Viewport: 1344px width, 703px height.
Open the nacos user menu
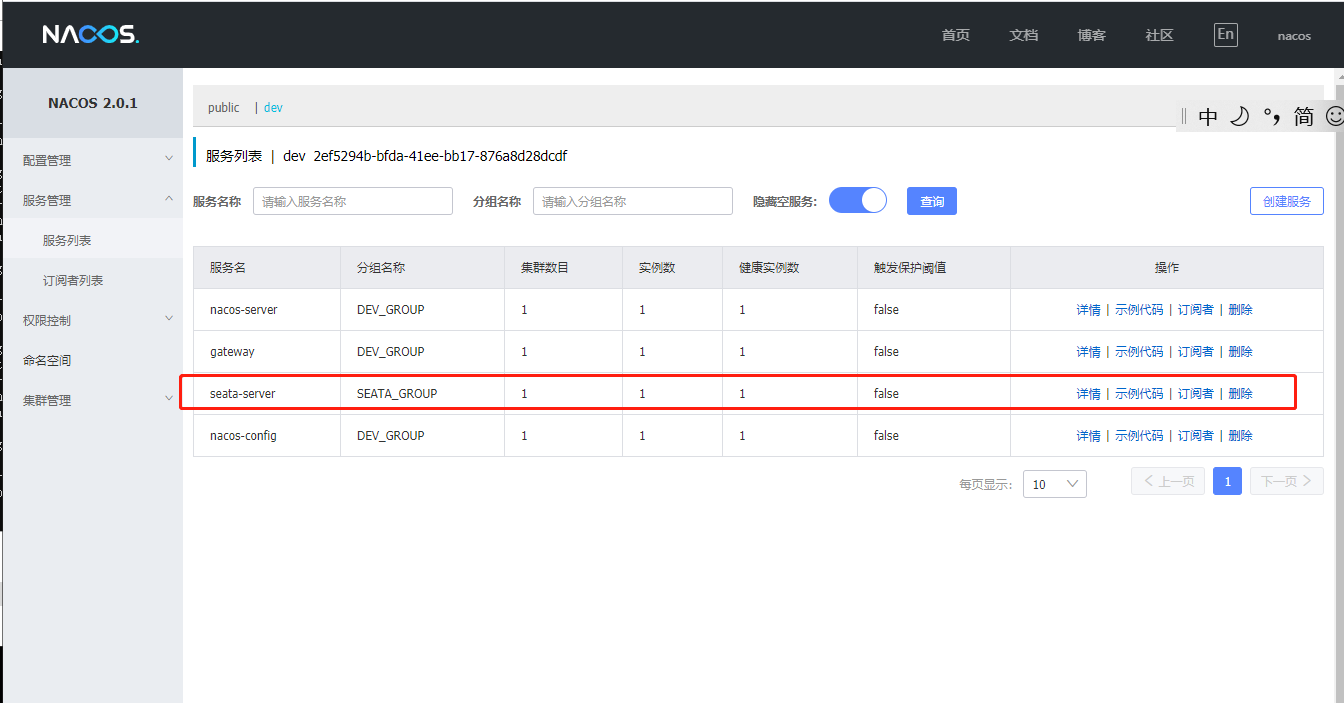pyautogui.click(x=1294, y=36)
